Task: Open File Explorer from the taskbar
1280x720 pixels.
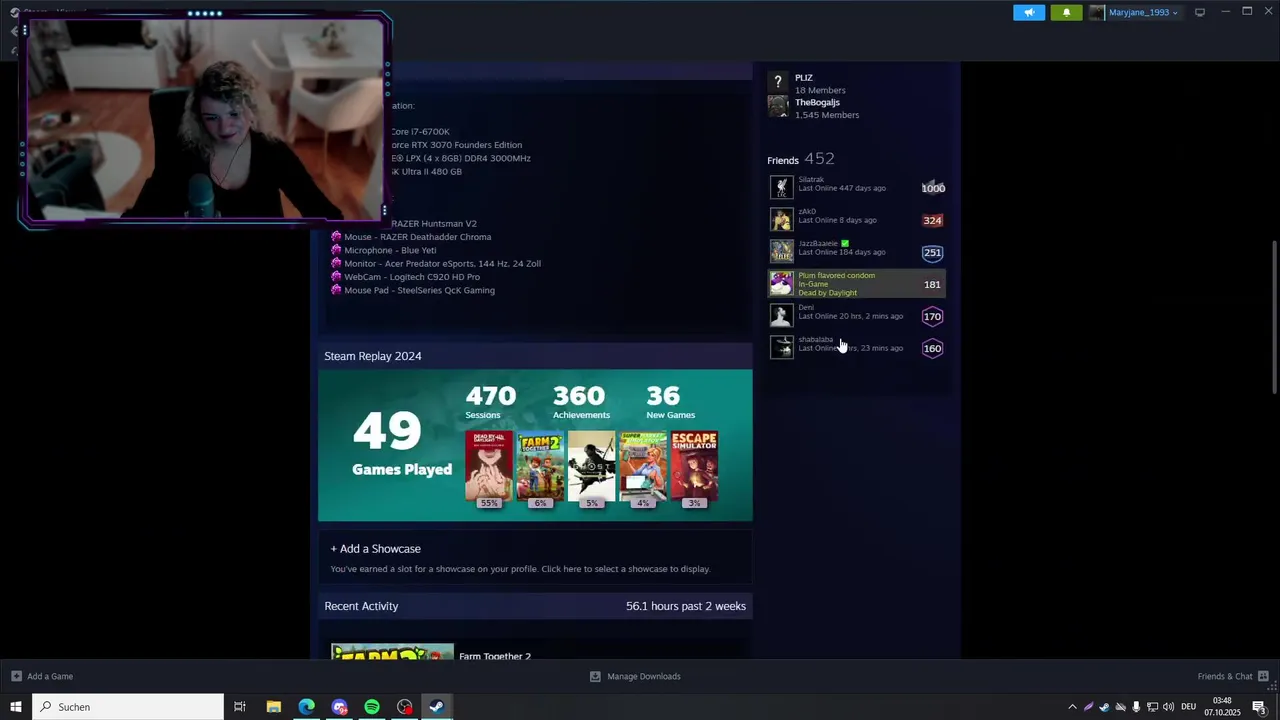Action: [x=273, y=707]
